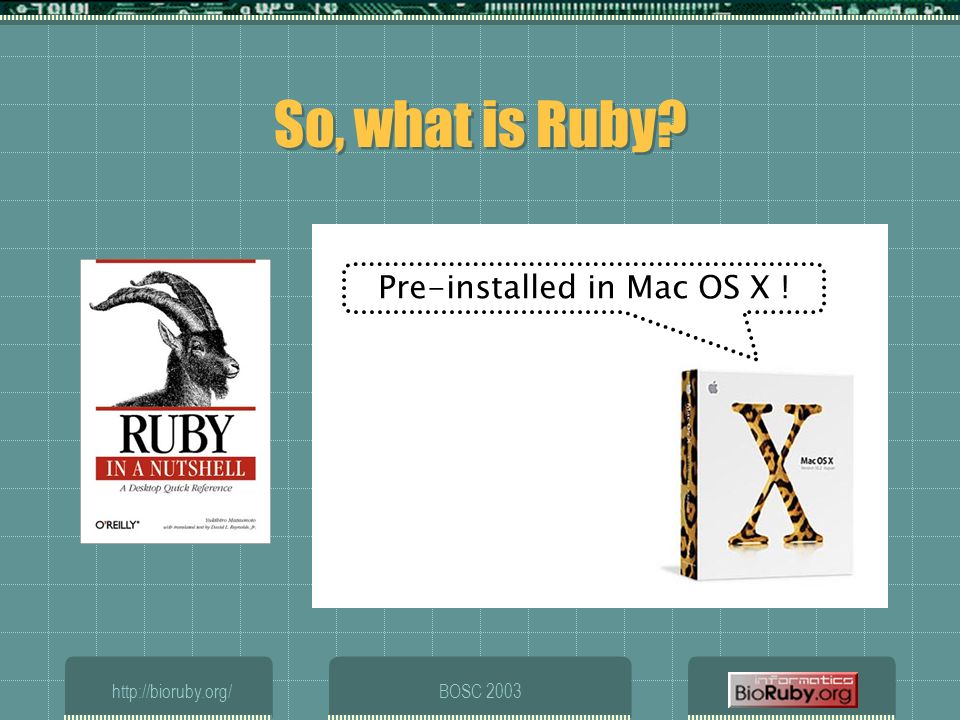The width and height of the screenshot is (960, 720).
Task: Click the Ruby in a Nutshell book cover
Action: 175,401
